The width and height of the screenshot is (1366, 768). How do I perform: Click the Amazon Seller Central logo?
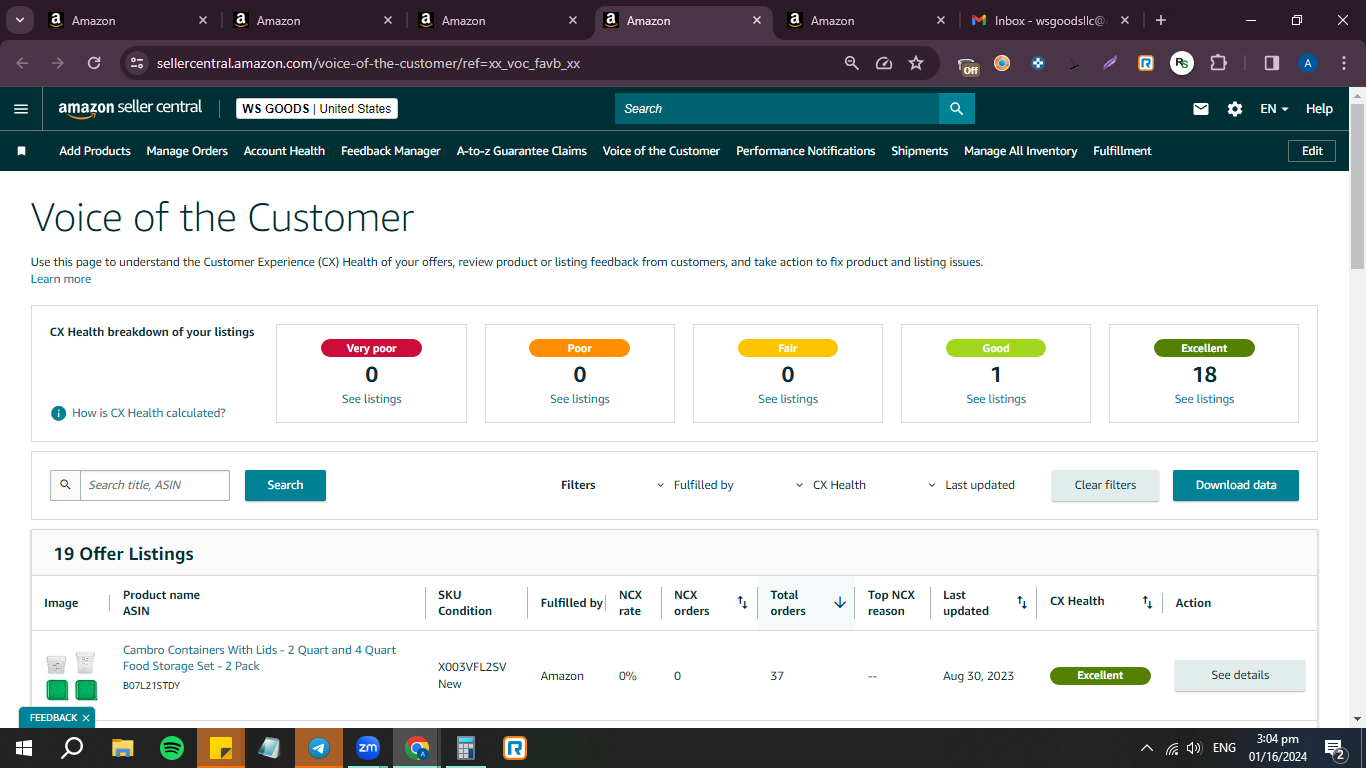130,108
